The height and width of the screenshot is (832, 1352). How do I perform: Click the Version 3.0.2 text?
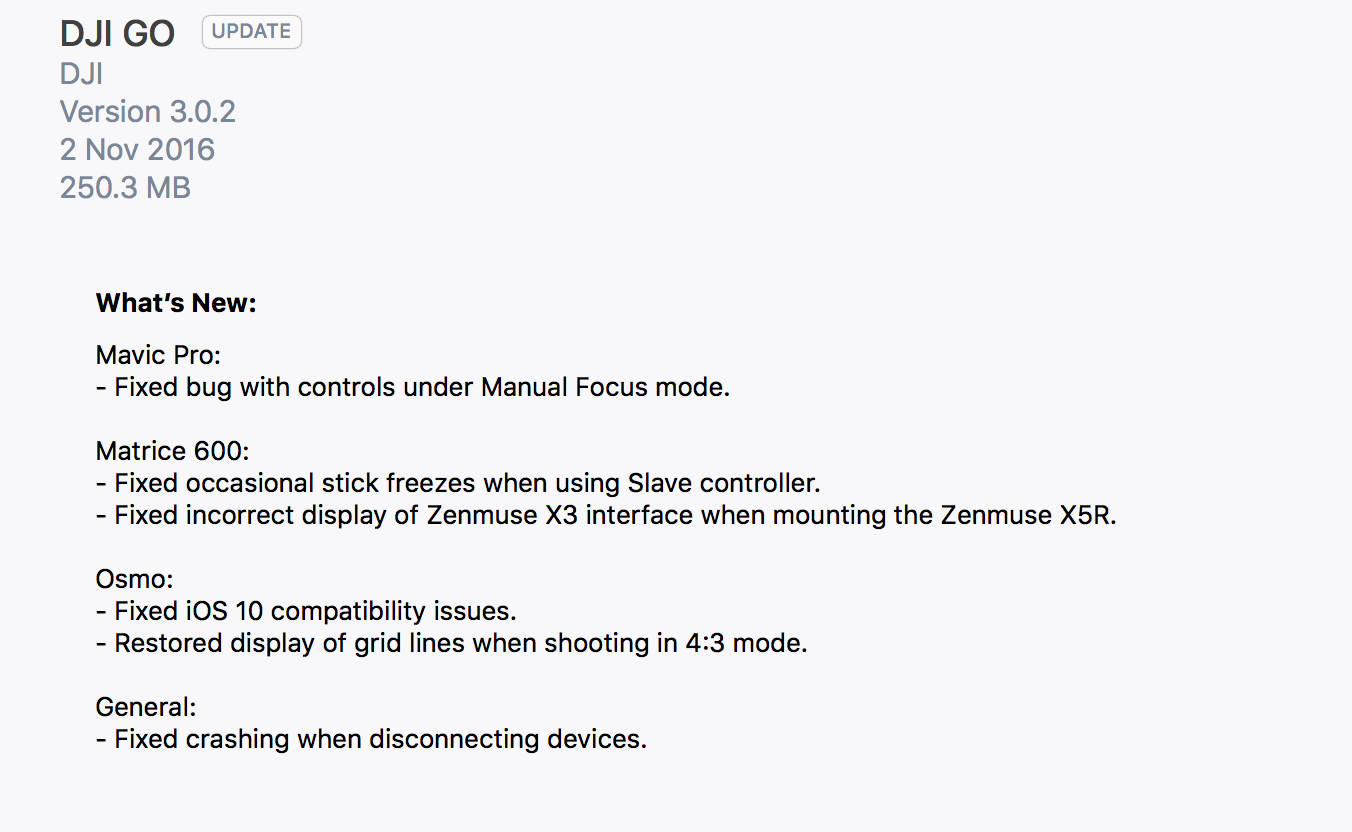[x=148, y=112]
